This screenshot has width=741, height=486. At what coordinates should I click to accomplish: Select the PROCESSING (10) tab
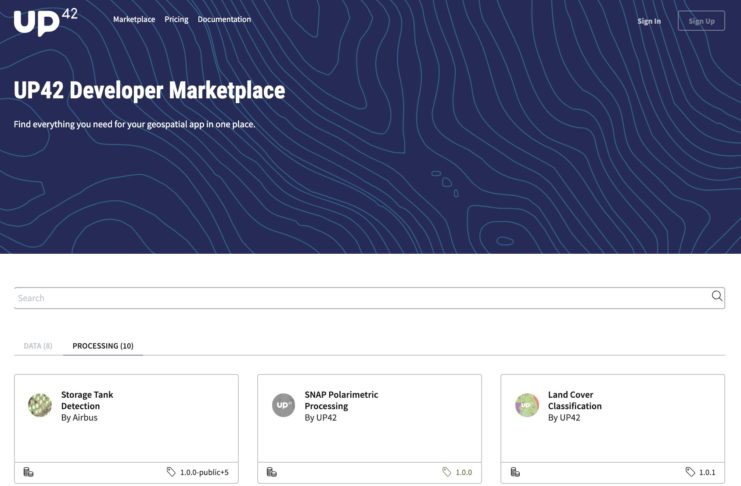tap(103, 346)
